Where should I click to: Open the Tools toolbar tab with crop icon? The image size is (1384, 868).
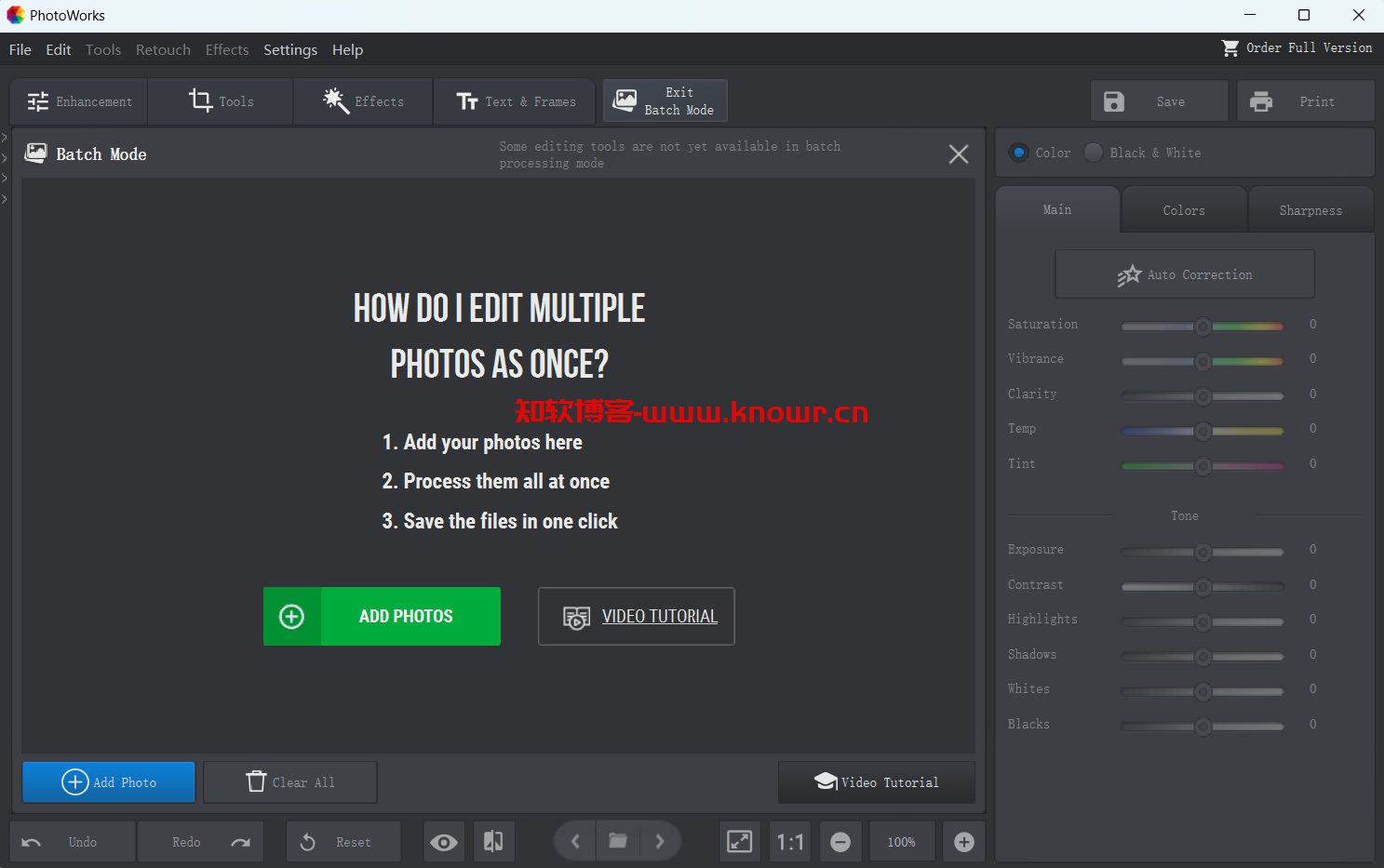(221, 101)
